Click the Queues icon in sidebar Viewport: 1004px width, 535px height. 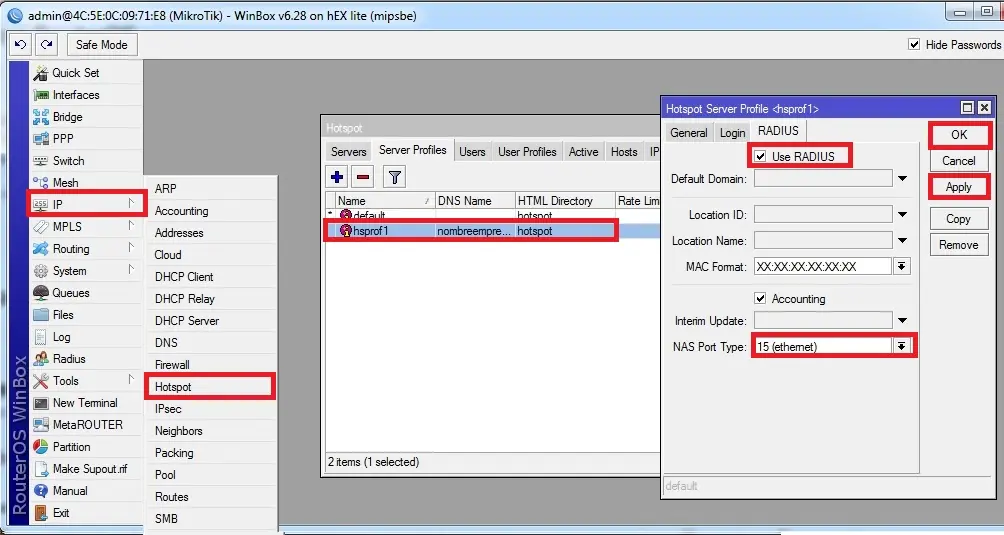41,293
